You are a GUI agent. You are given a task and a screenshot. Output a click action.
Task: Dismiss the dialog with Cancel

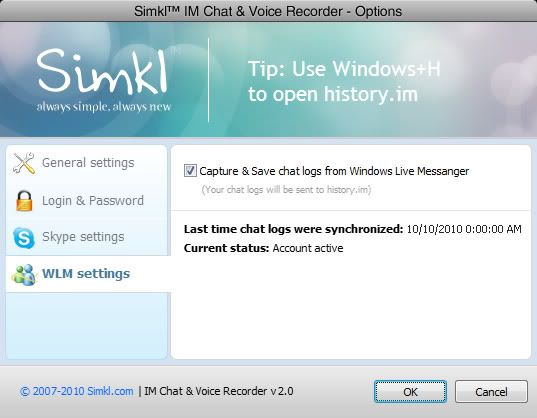coord(491,391)
